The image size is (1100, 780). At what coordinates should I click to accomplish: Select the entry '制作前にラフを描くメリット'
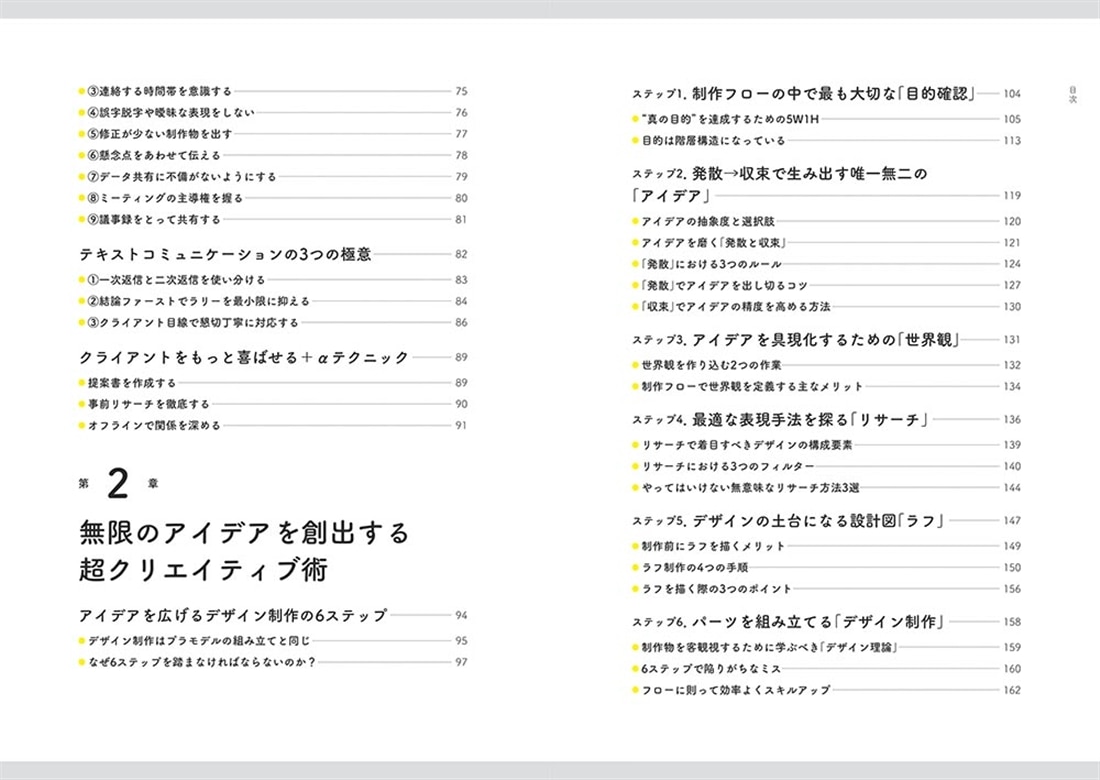tap(713, 546)
